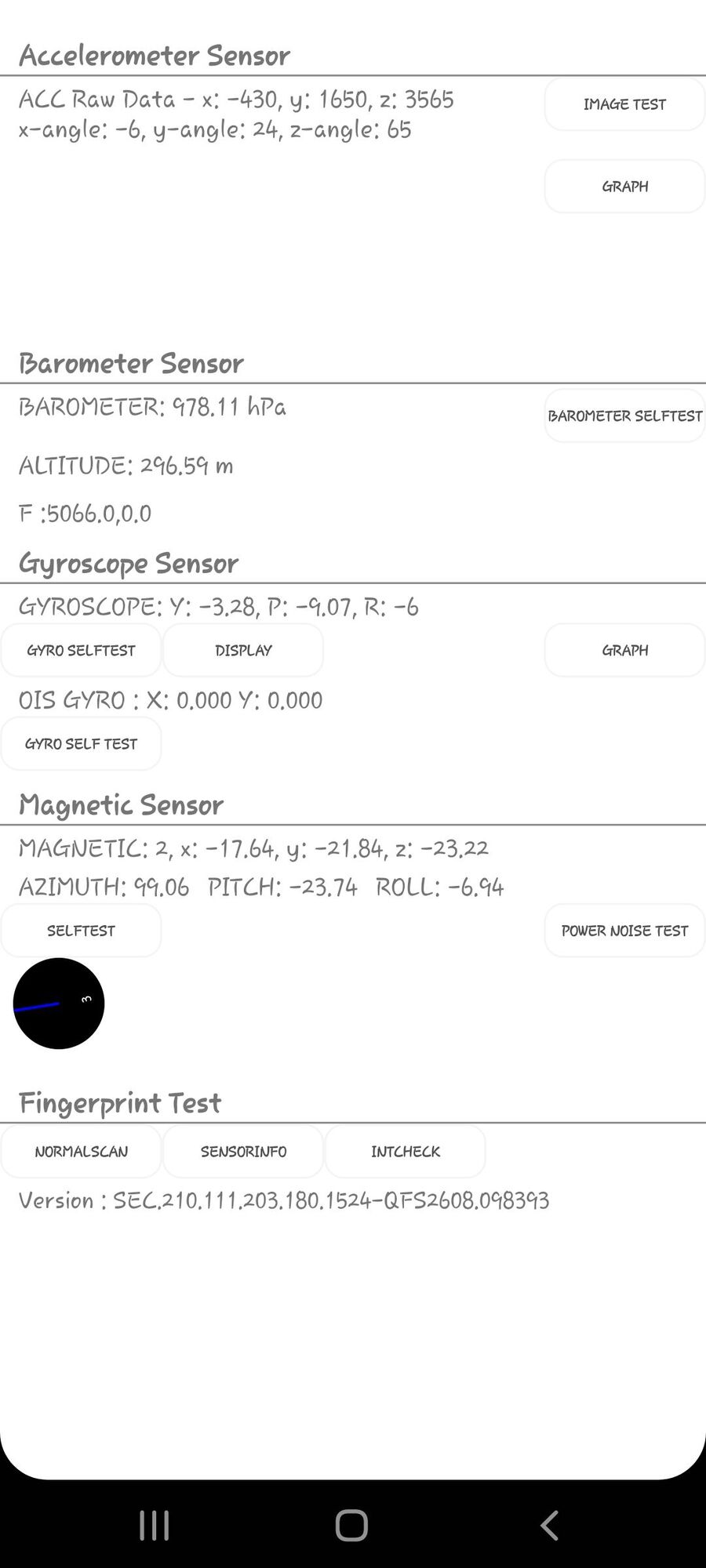Tap the Android back navigation icon
Image resolution: width=706 pixels, height=1568 pixels.
(x=550, y=1526)
